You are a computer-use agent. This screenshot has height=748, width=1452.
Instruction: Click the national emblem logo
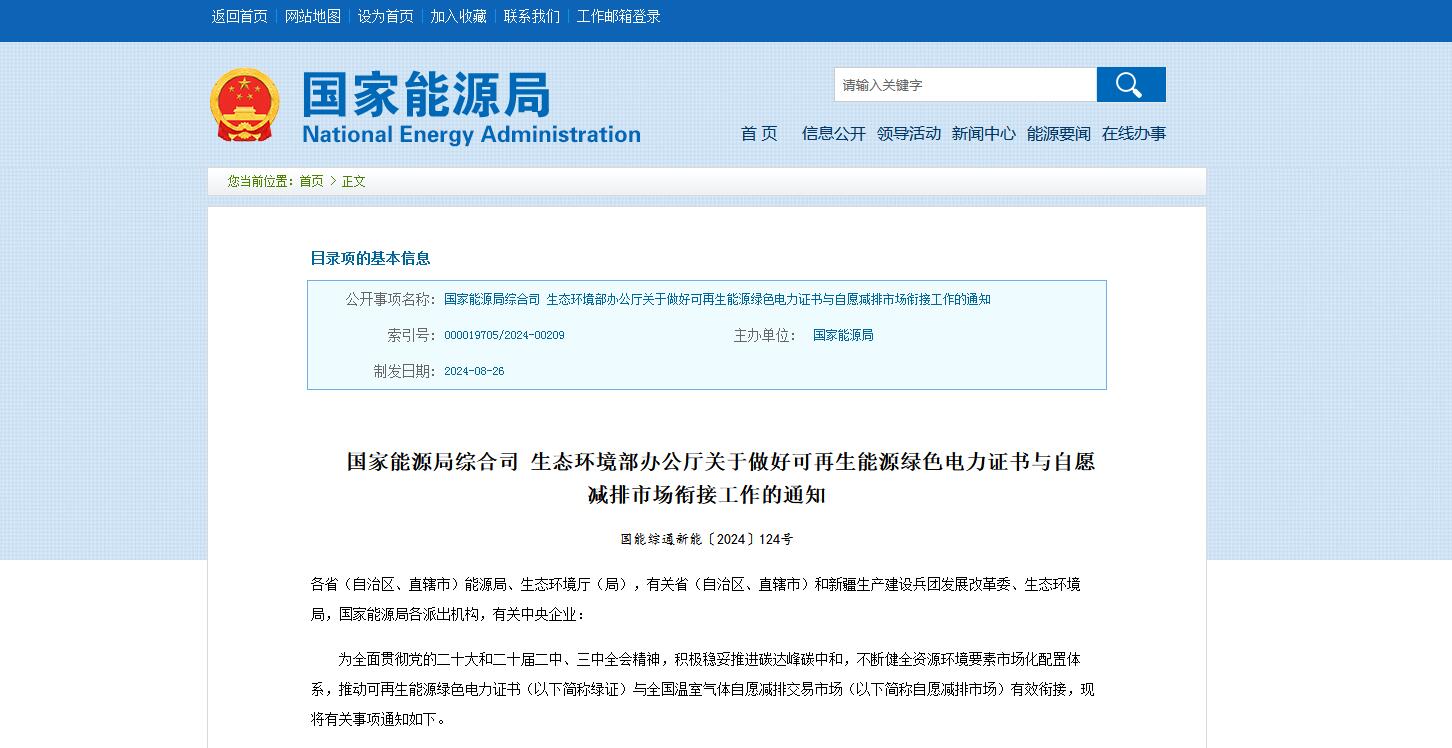[244, 105]
